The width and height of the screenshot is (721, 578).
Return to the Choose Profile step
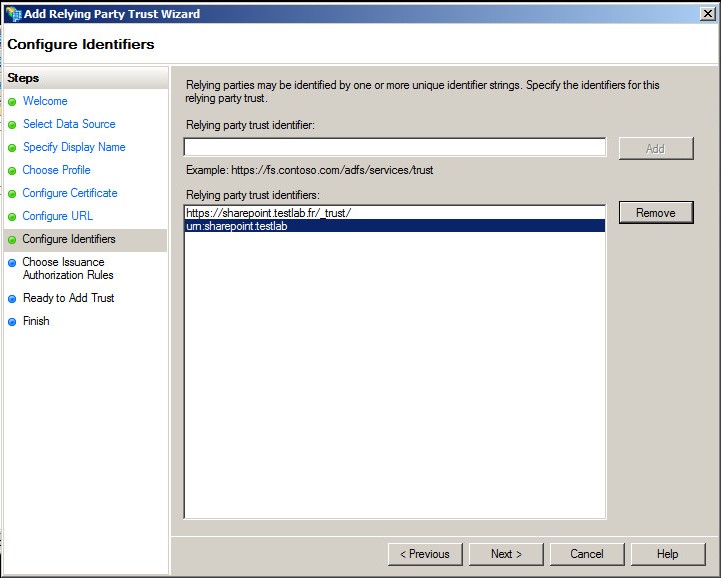coord(57,170)
